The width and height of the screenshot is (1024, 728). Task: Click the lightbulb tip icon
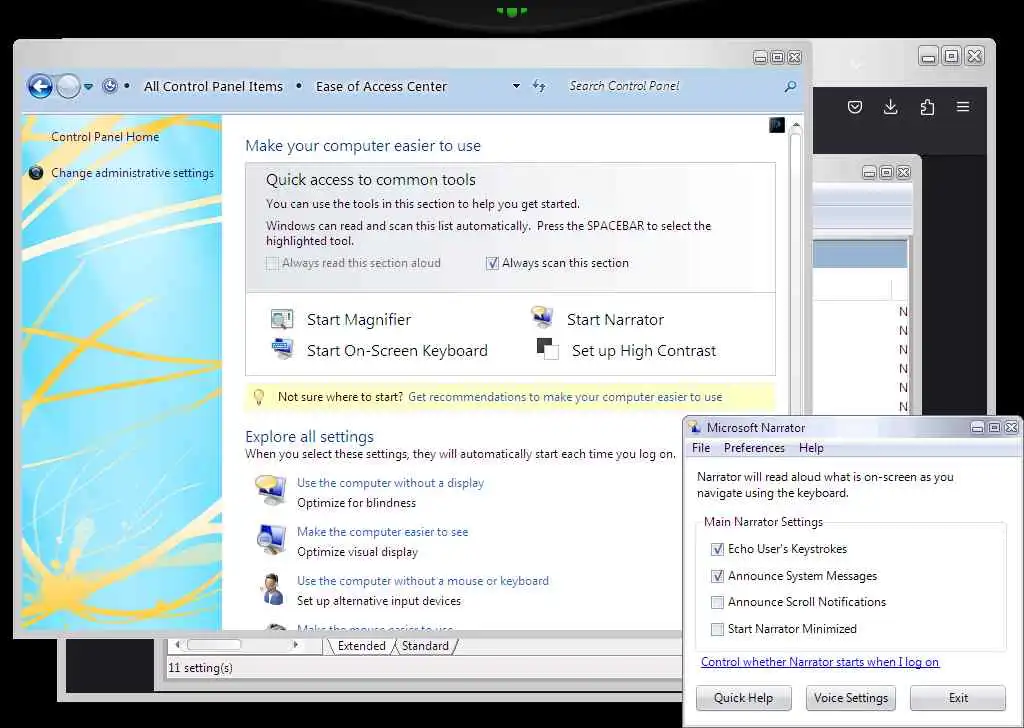(259, 397)
